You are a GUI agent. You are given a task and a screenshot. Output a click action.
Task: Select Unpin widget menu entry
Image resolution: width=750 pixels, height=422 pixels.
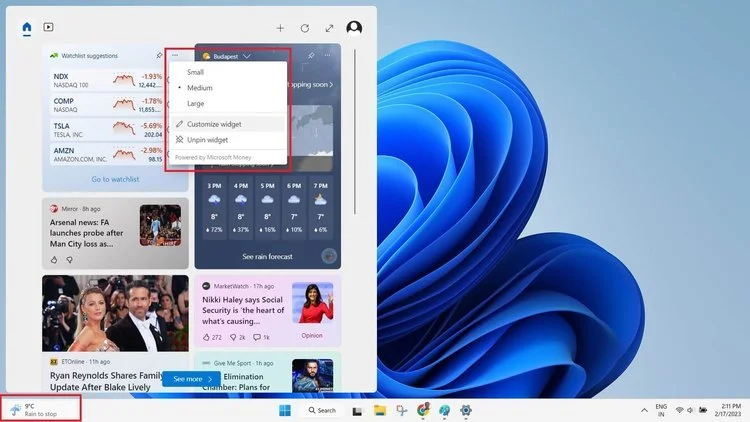[228, 140]
